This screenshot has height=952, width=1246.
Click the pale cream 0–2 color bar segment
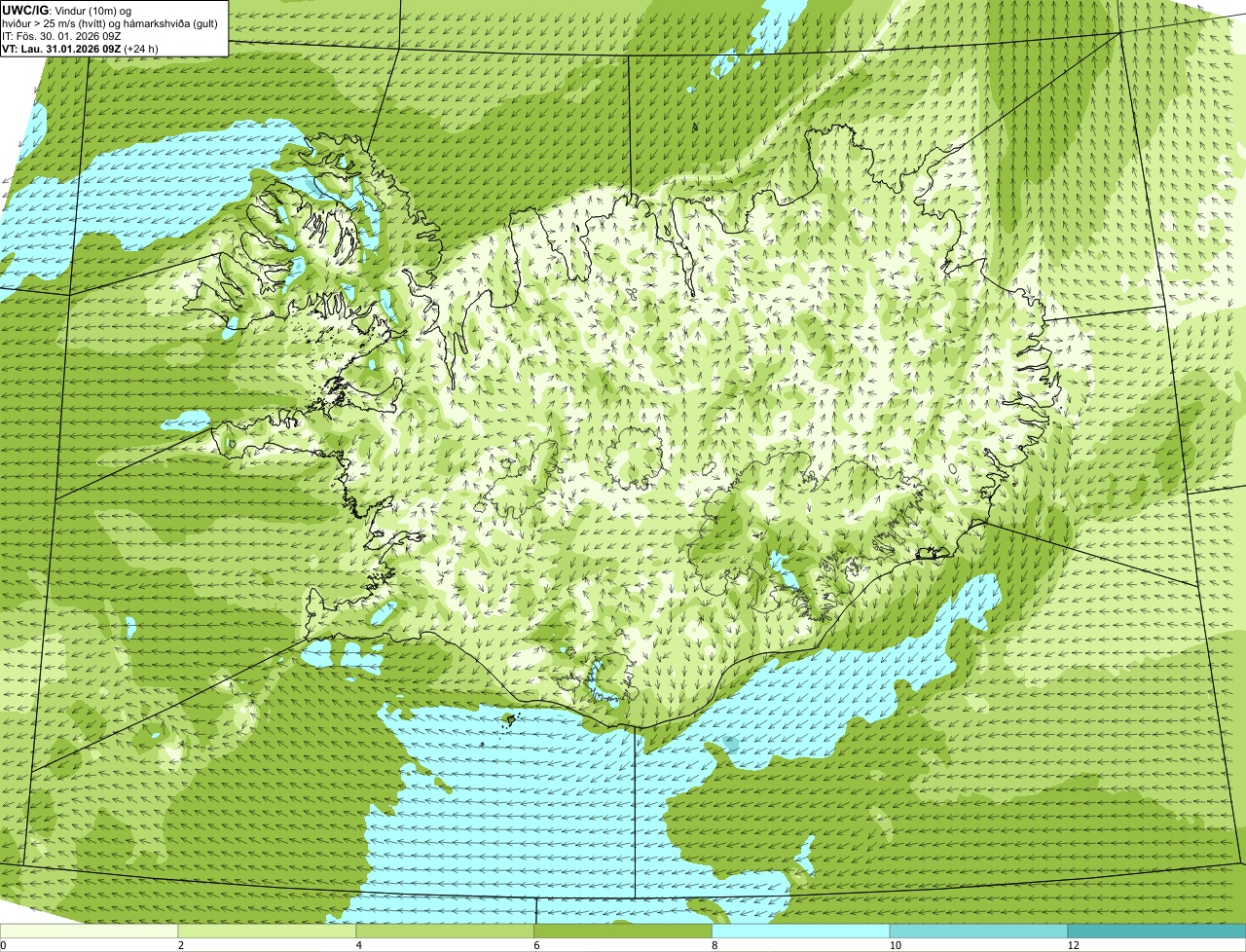coord(90,932)
